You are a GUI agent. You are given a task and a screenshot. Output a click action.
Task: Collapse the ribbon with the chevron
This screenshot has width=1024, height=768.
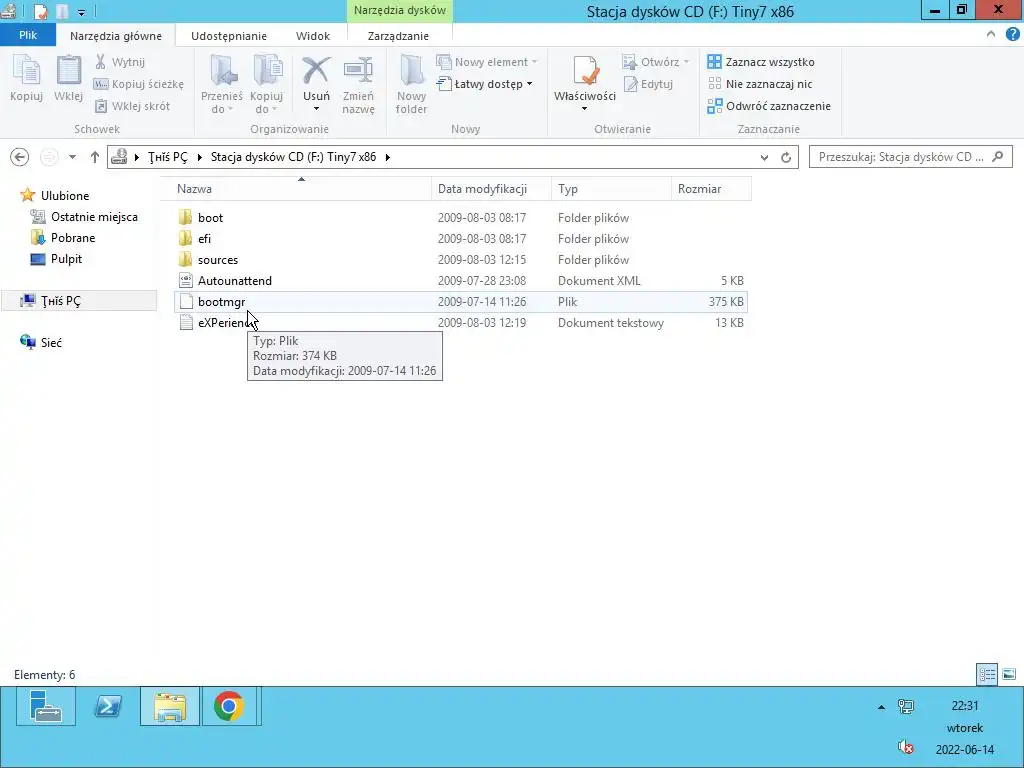point(991,35)
